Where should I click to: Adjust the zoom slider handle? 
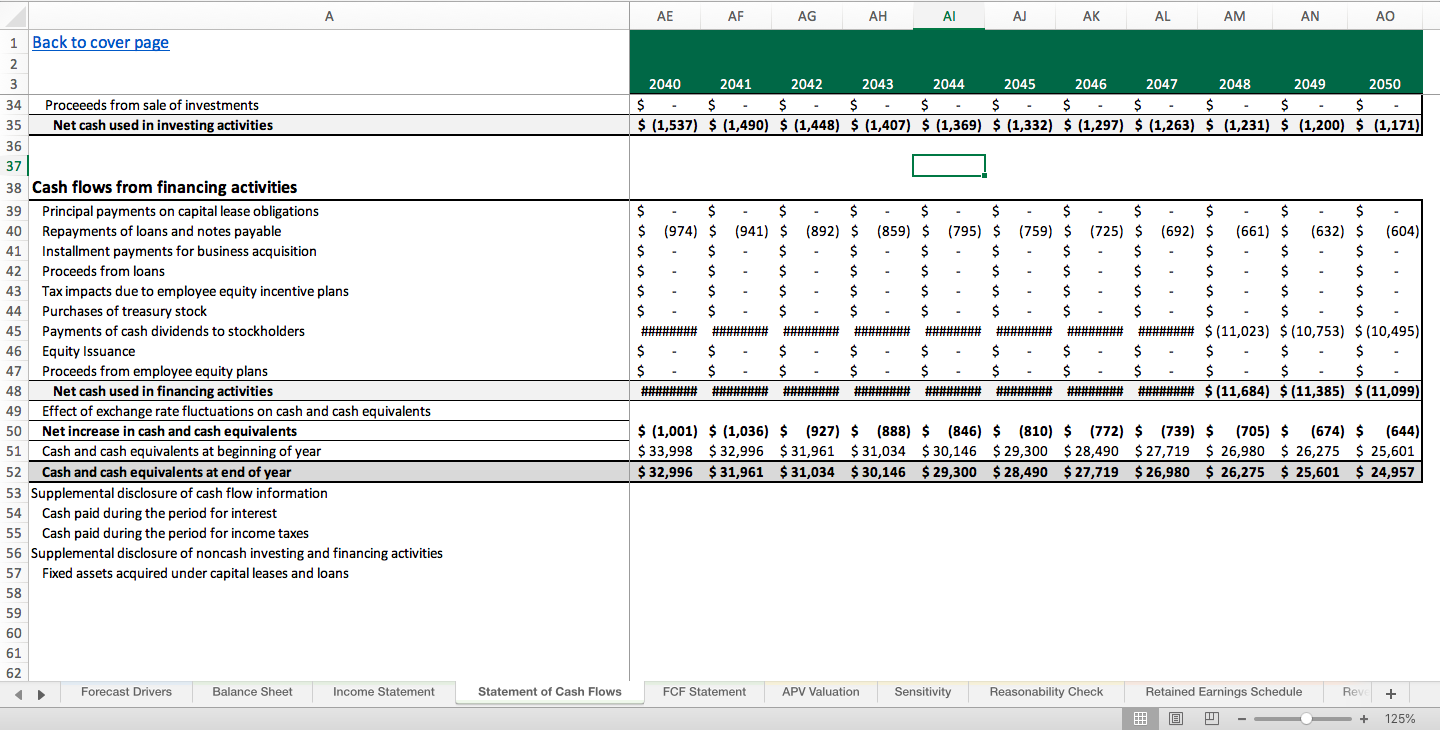tap(1306, 718)
